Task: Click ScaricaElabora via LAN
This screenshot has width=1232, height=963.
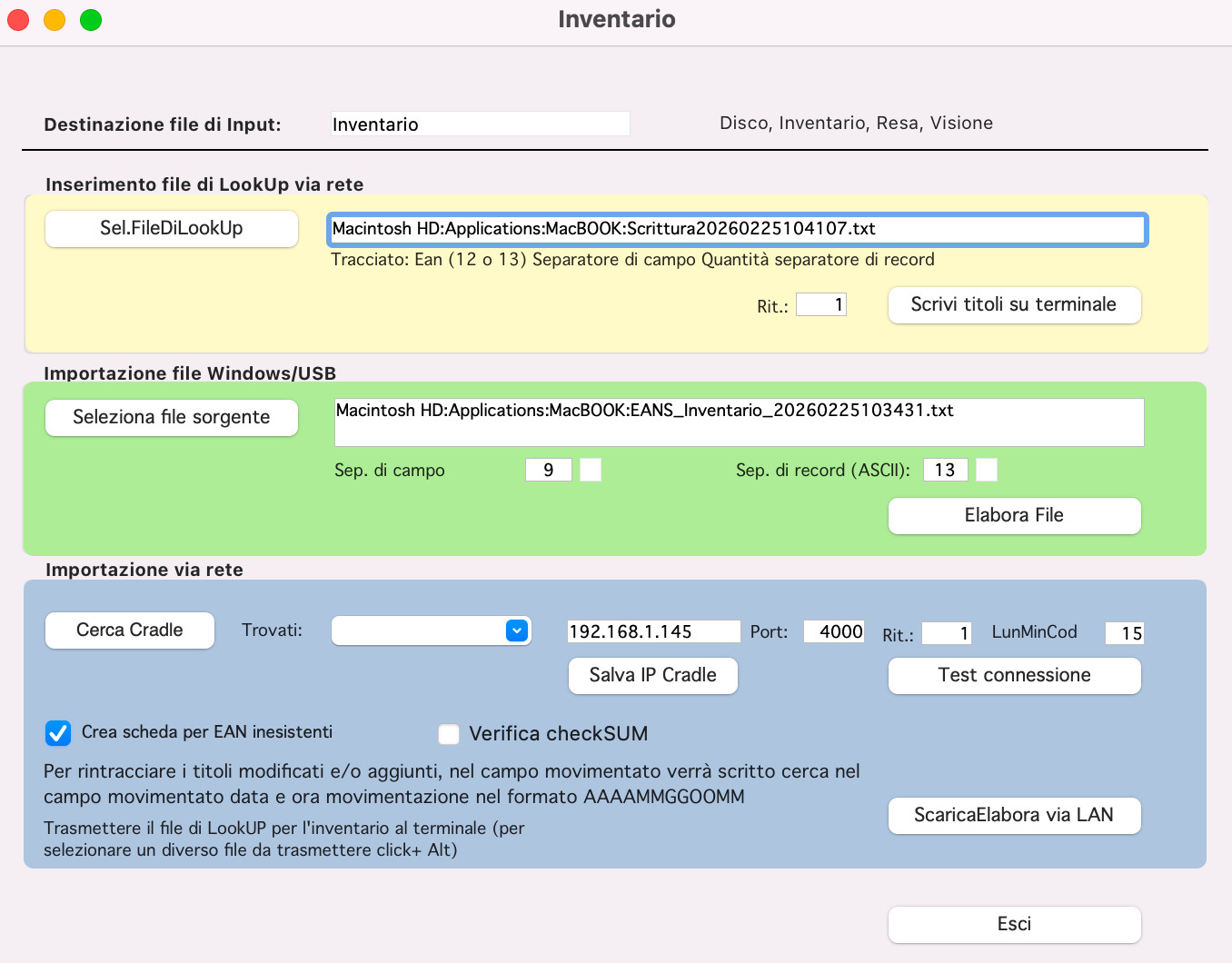Action: pos(1014,816)
